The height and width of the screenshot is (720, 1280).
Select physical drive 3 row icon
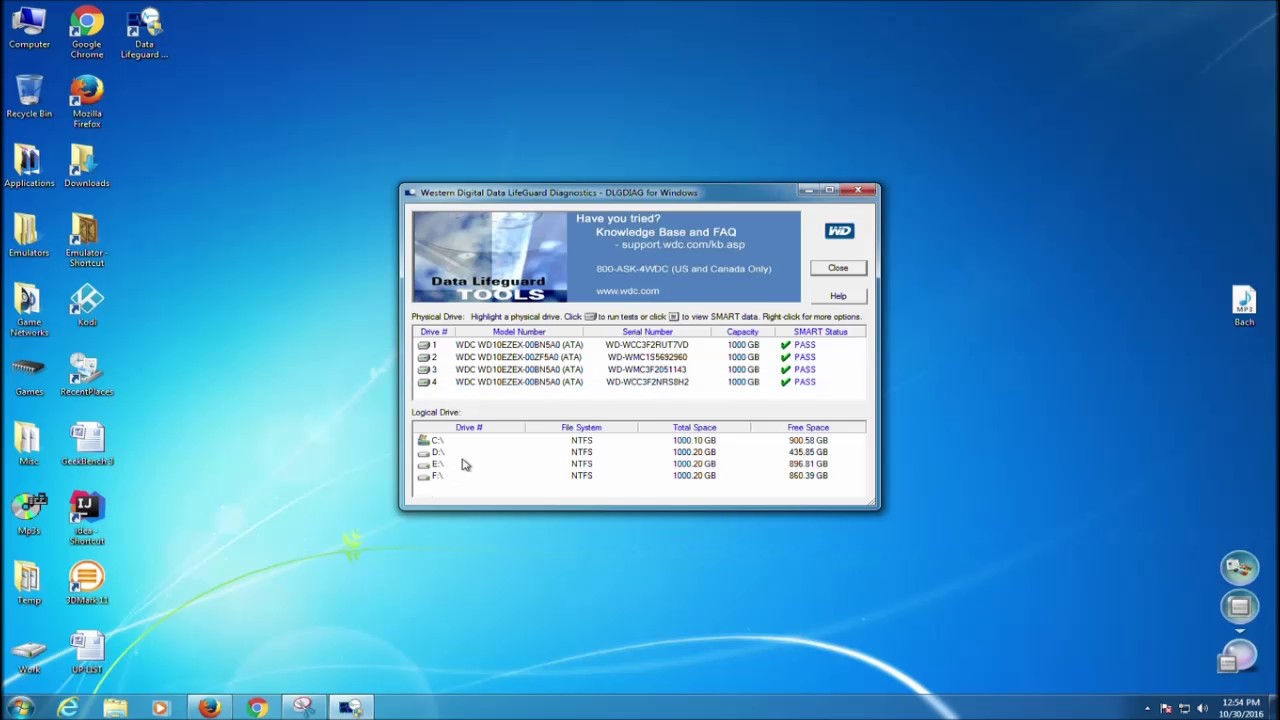tap(424, 370)
